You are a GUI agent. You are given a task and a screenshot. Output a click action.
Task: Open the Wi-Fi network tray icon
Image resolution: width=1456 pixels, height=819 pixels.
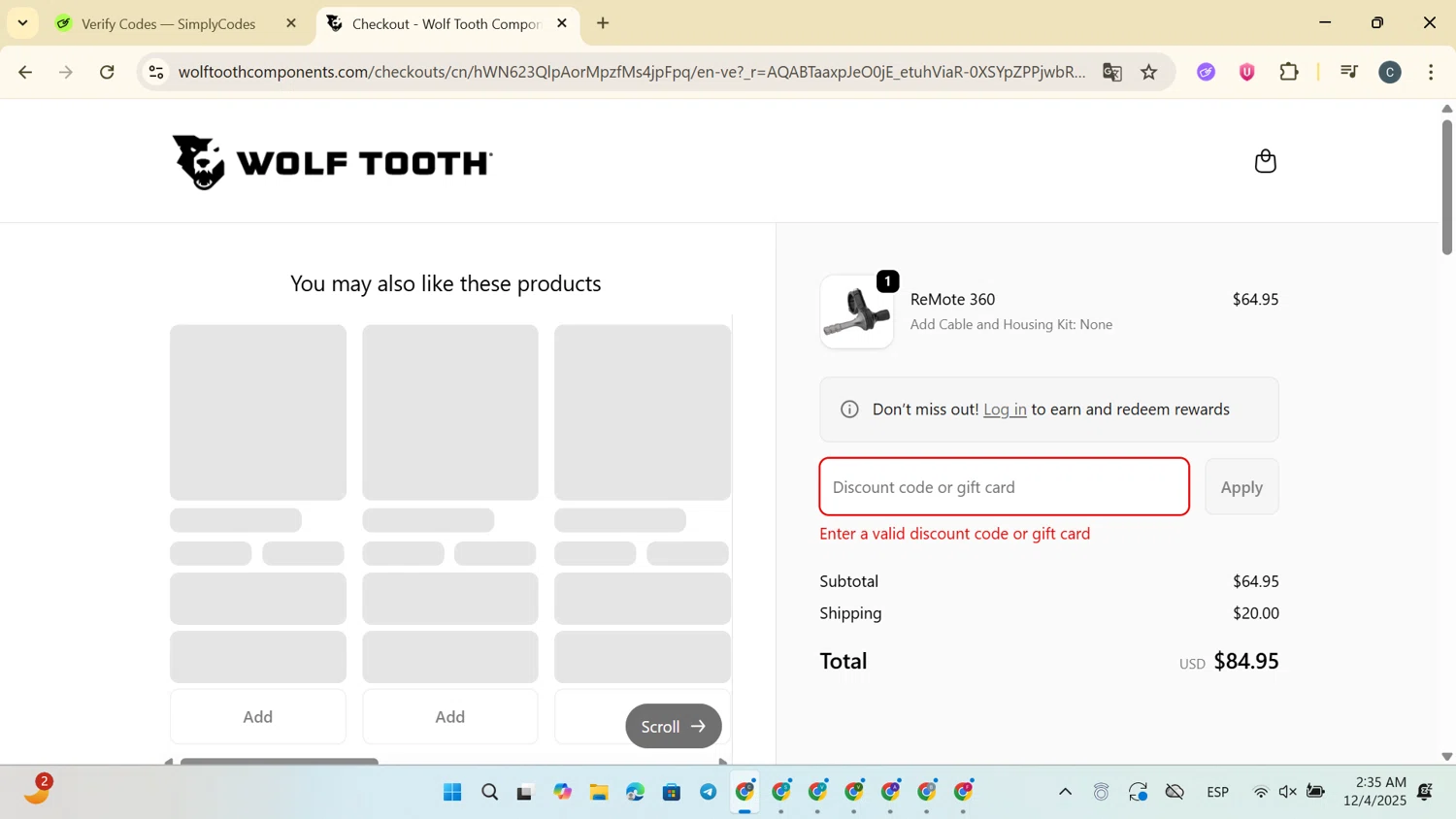coord(1260,793)
